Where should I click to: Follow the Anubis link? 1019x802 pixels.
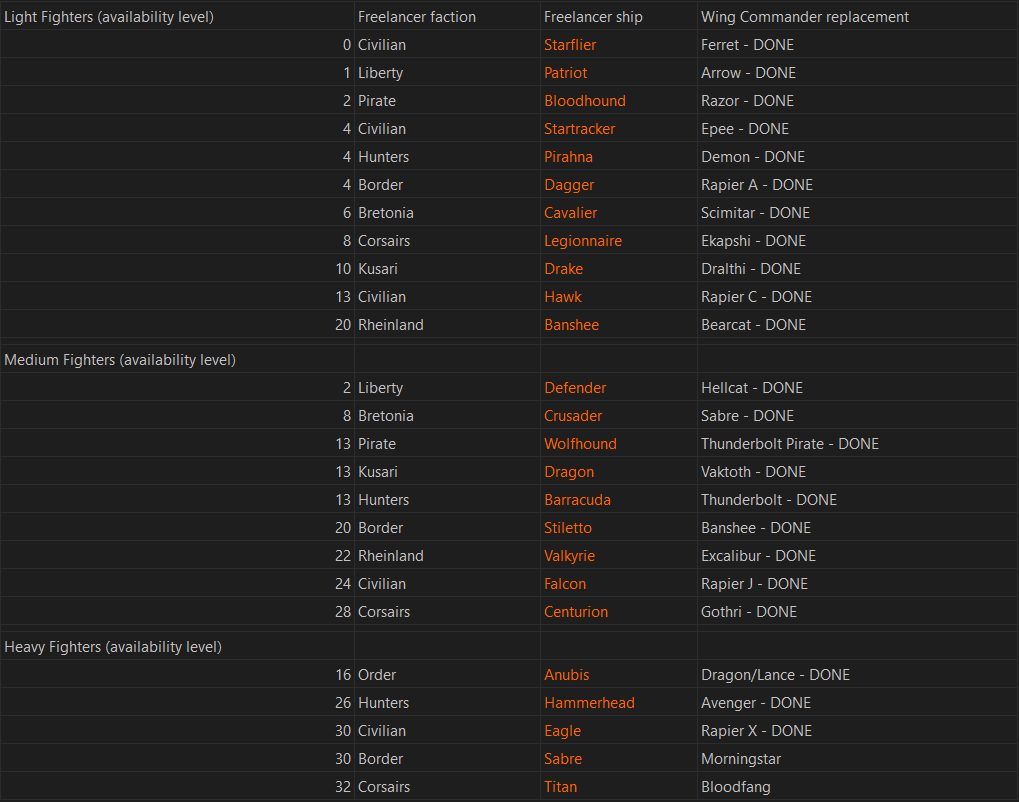click(567, 675)
